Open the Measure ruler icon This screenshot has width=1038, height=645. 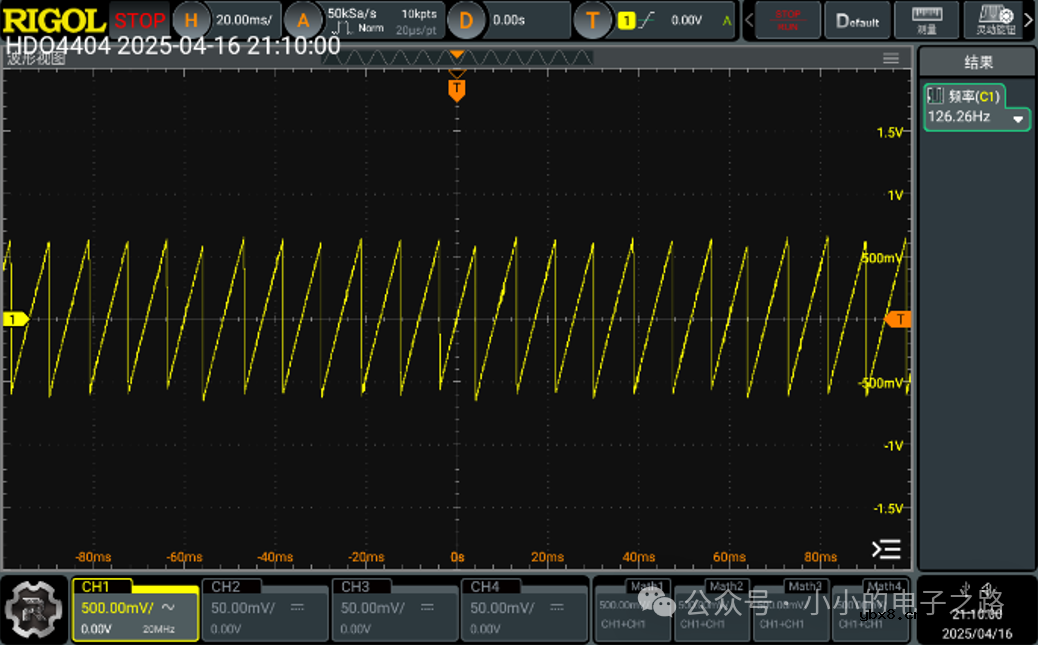coord(927,19)
